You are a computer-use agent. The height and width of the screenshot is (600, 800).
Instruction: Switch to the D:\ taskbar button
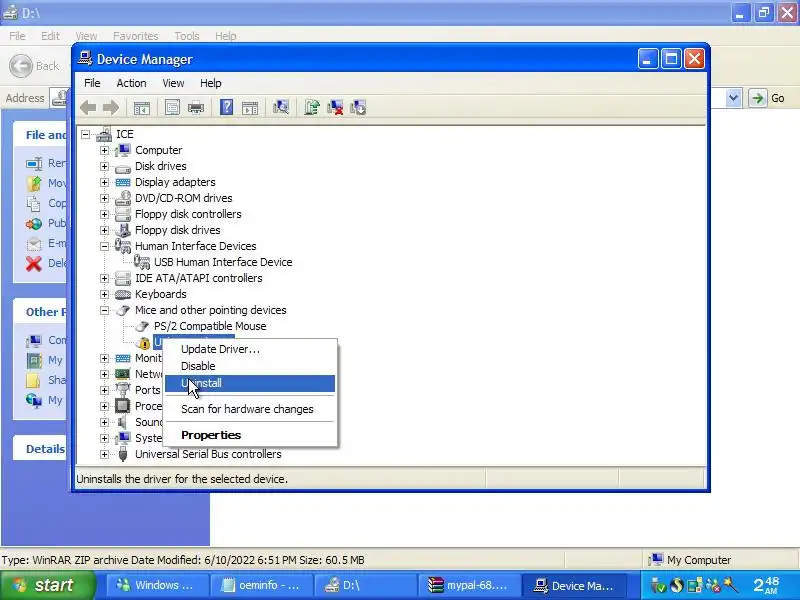tap(365, 585)
